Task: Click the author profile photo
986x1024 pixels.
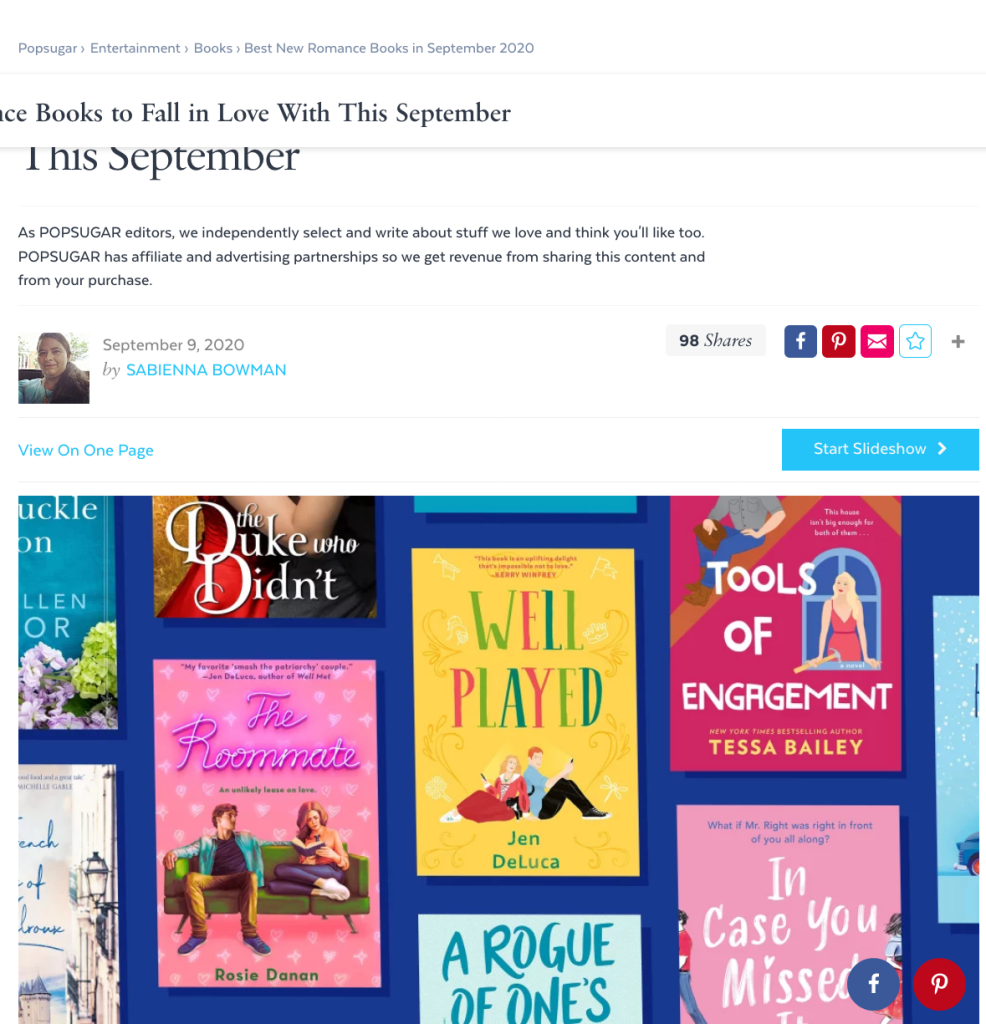Action: point(54,368)
